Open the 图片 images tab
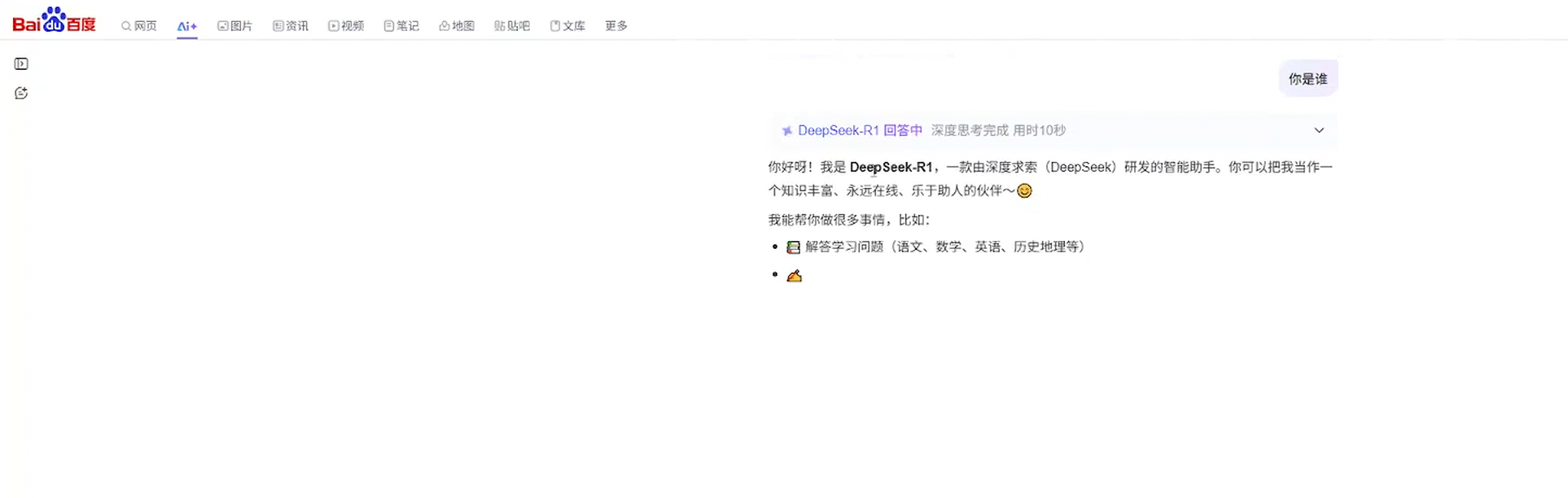1568x498 pixels. pos(234,26)
